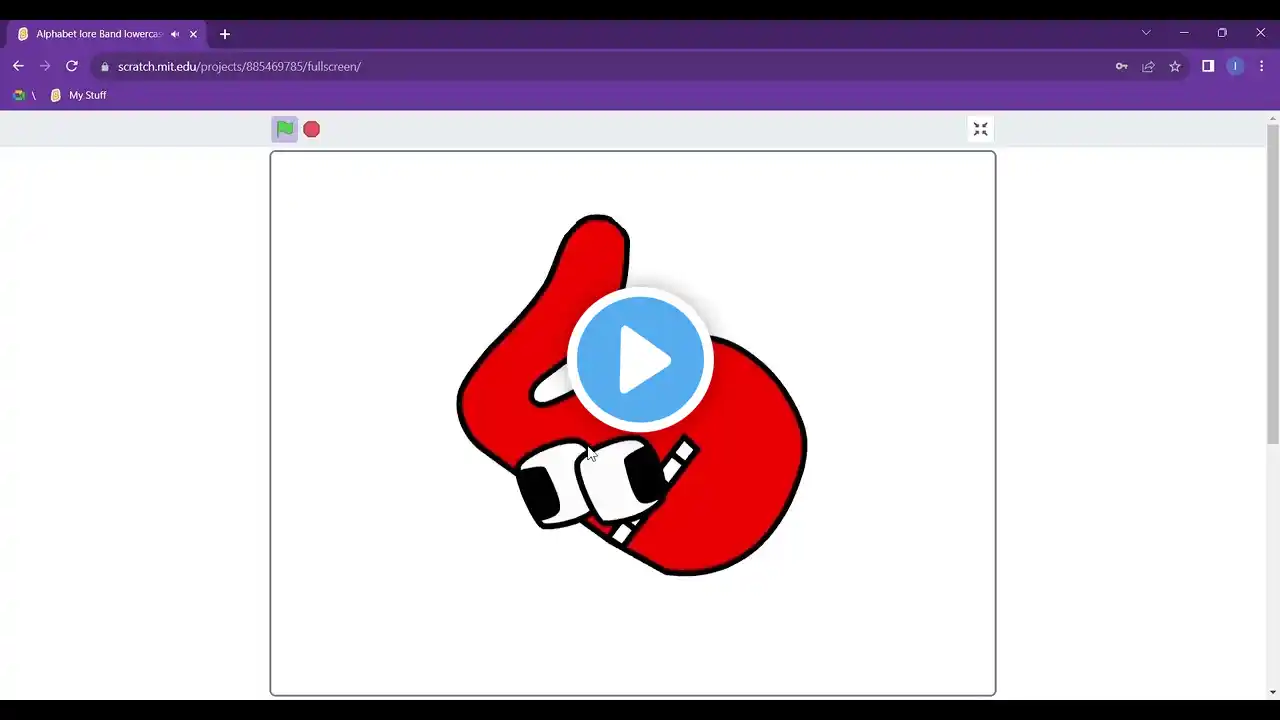Open the saved passwords key icon

(x=1121, y=66)
